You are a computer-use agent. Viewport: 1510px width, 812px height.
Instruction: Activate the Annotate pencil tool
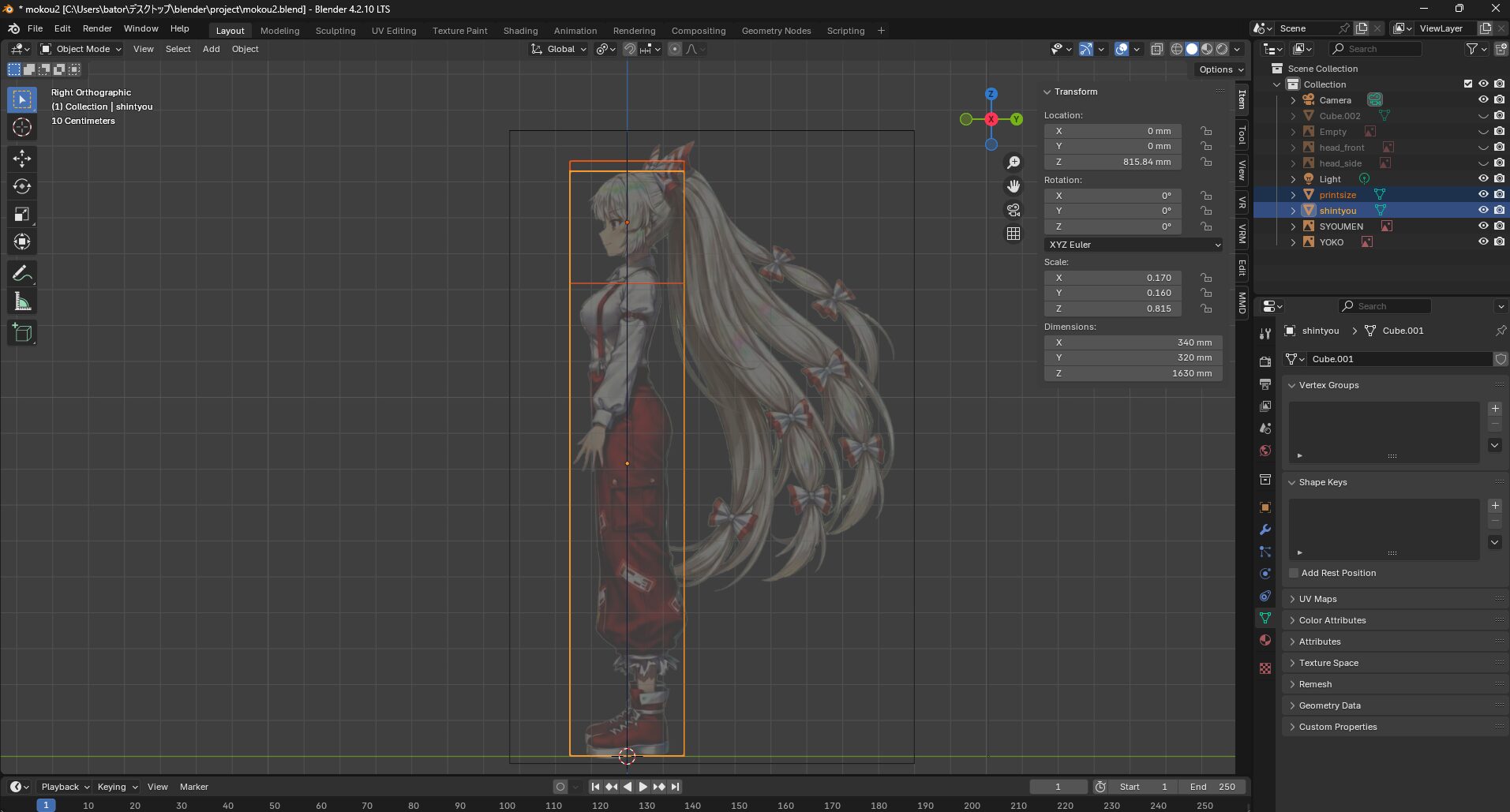[x=22, y=274]
